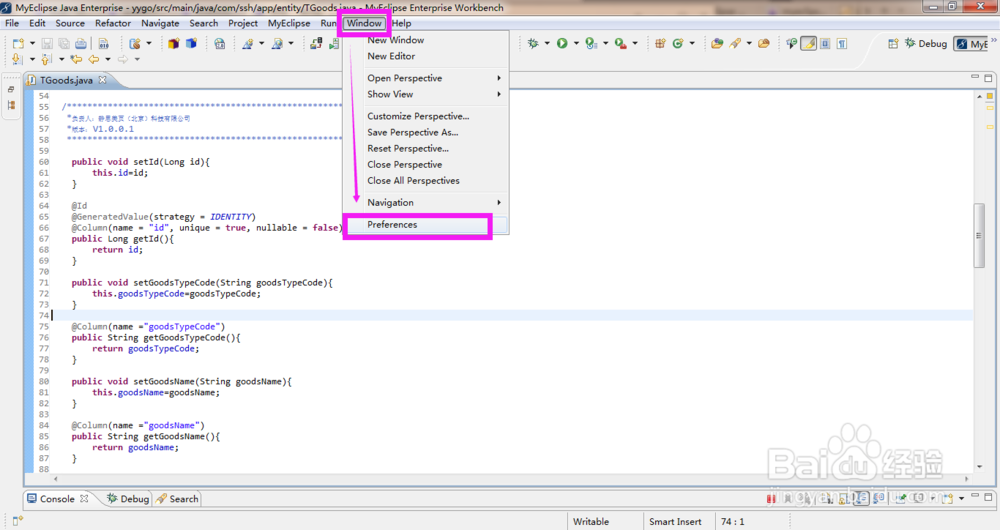Click the Print icon in toolbar
Screen dimensions: 1000x530
81,43
